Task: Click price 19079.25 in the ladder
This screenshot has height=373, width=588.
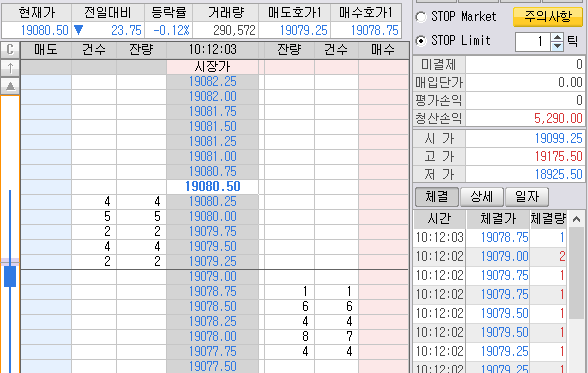Action: tap(213, 262)
